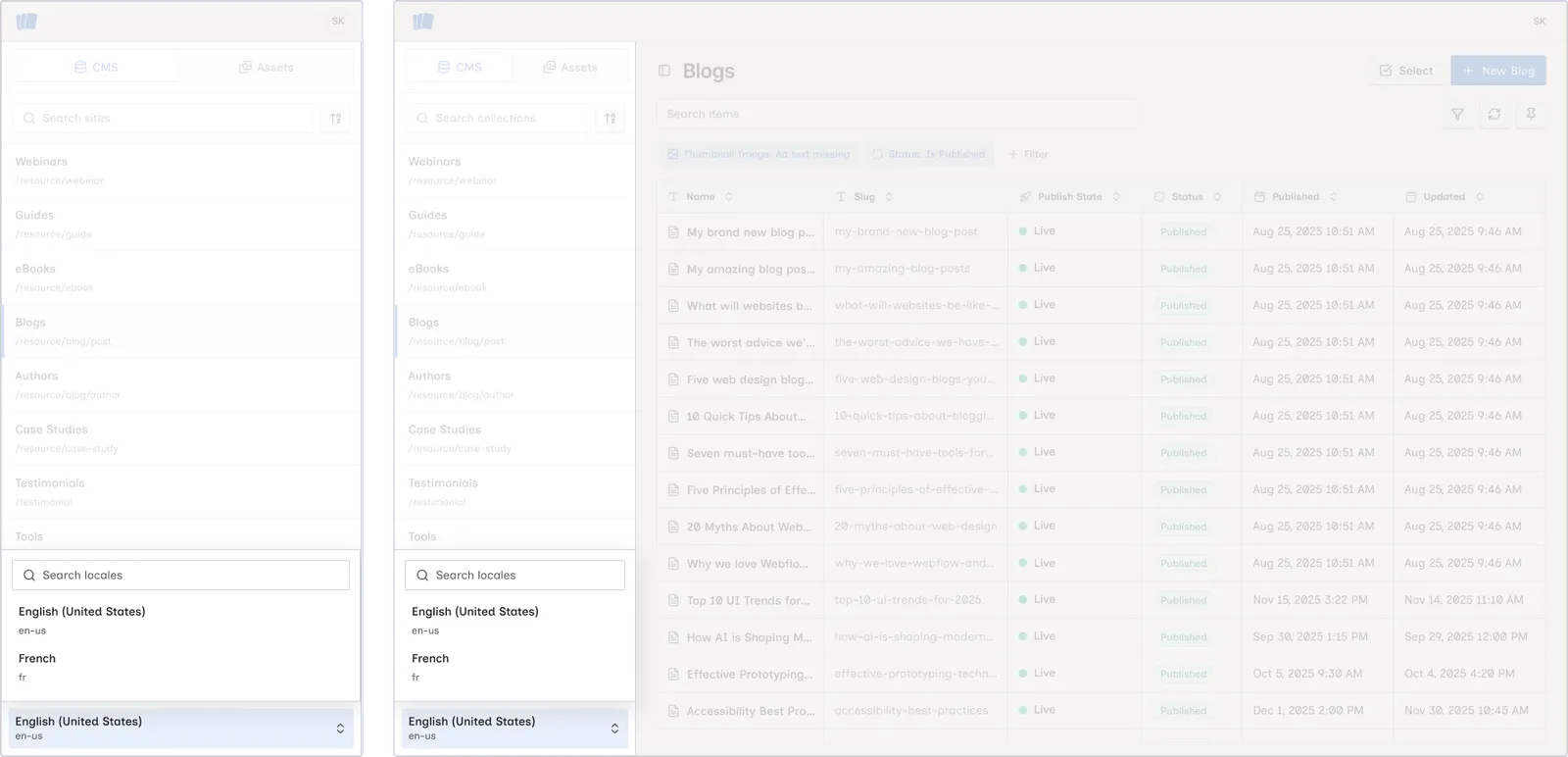This screenshot has height=757, width=1568.
Task: Choose French locale in the left panel
Action: 181,667
